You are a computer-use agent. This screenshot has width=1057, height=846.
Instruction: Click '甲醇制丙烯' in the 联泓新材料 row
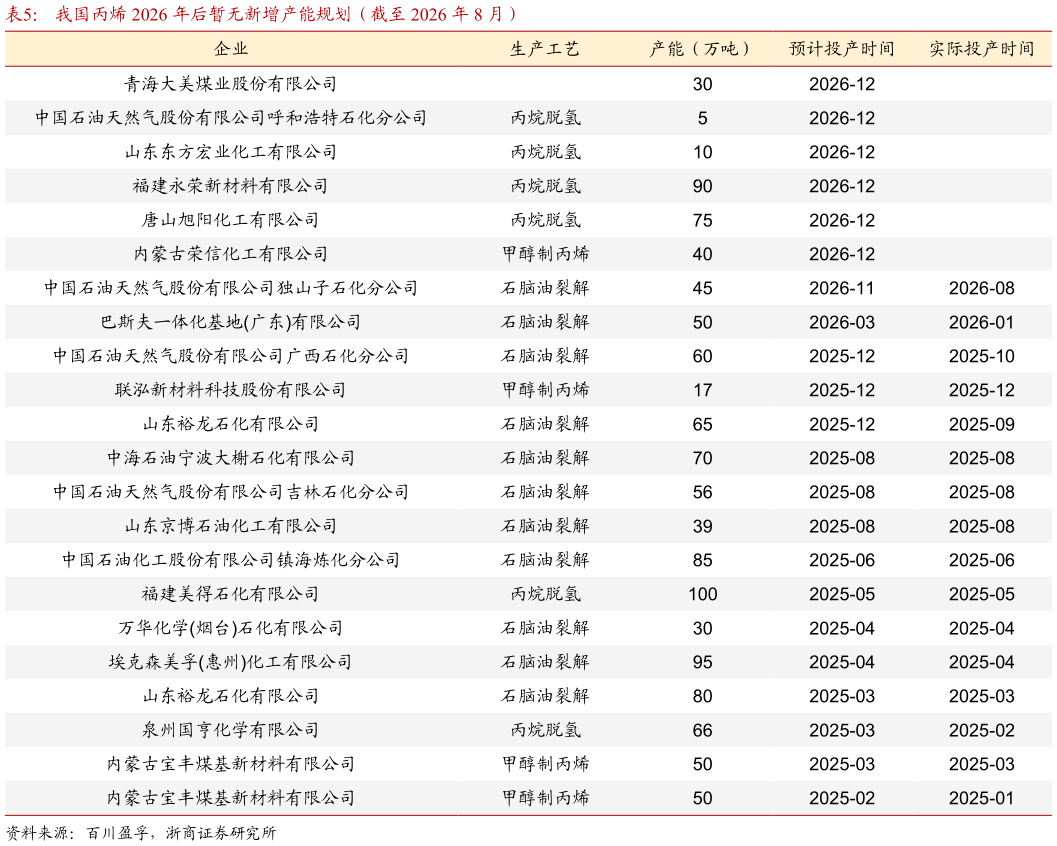tap(545, 390)
